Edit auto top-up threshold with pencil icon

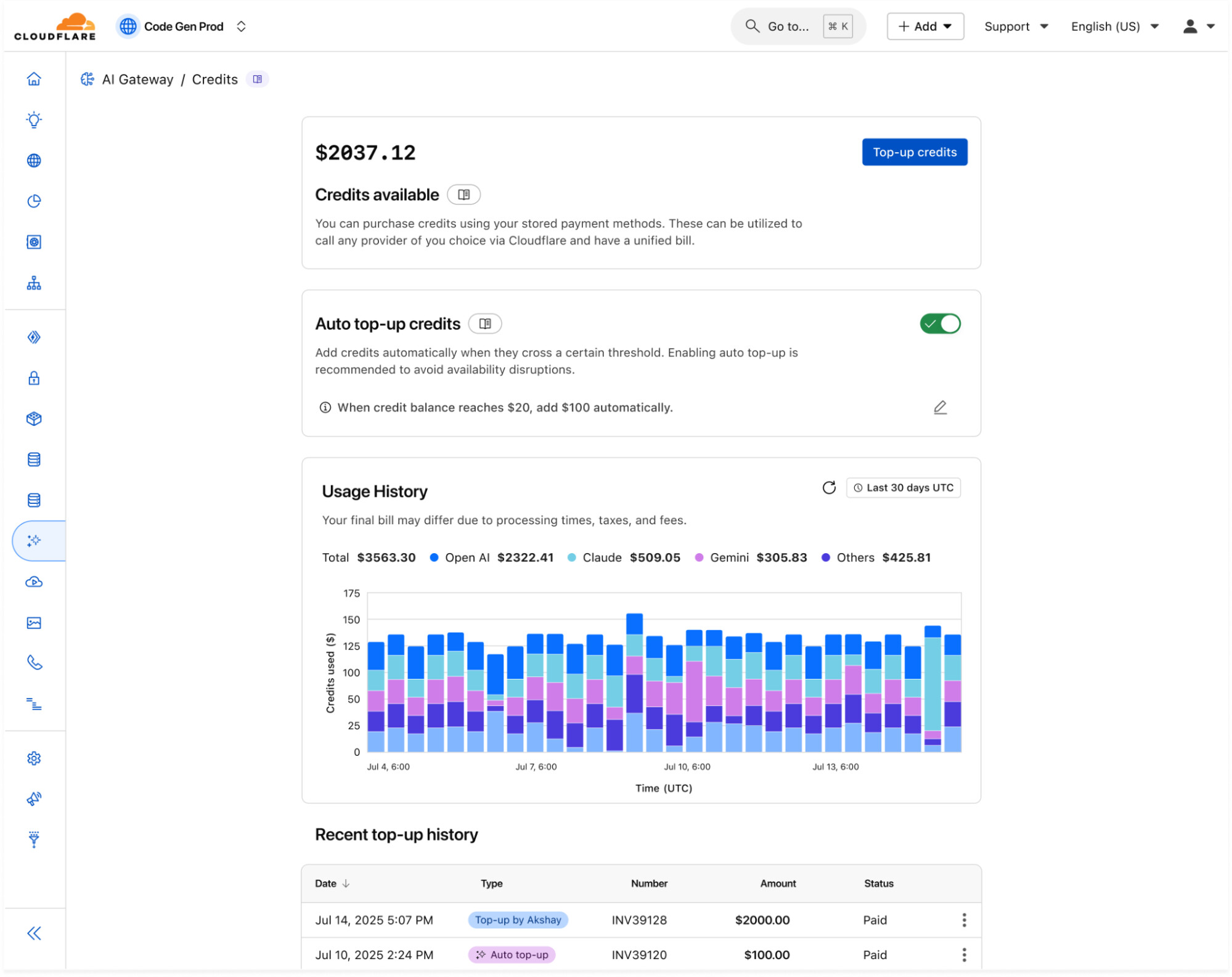click(940, 407)
